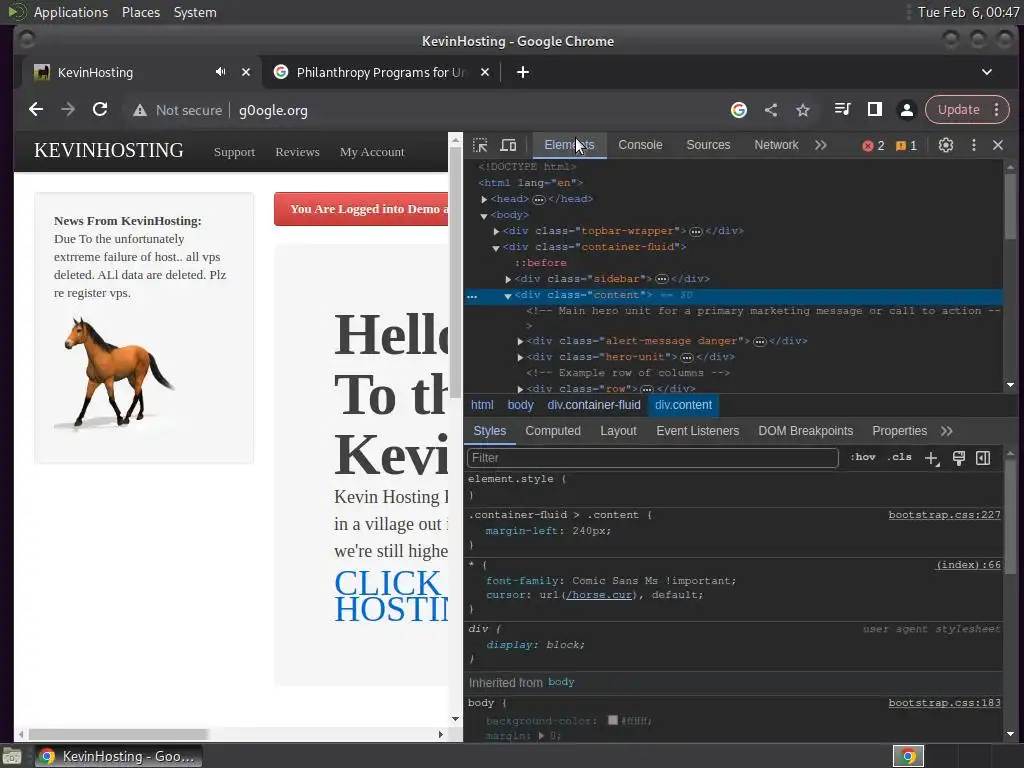Image resolution: width=1024 pixels, height=768 pixels.
Task: Open bootstrap.css:227 source link
Action: pyautogui.click(x=944, y=515)
